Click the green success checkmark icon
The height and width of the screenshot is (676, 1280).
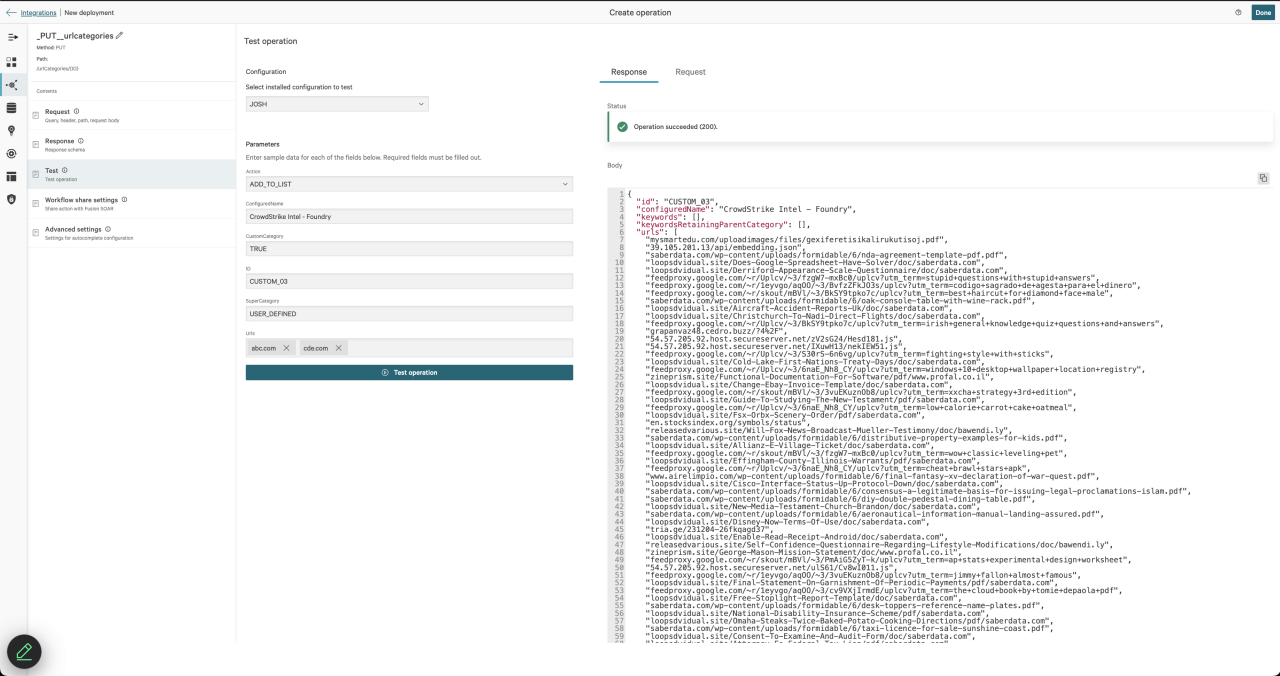tap(622, 127)
